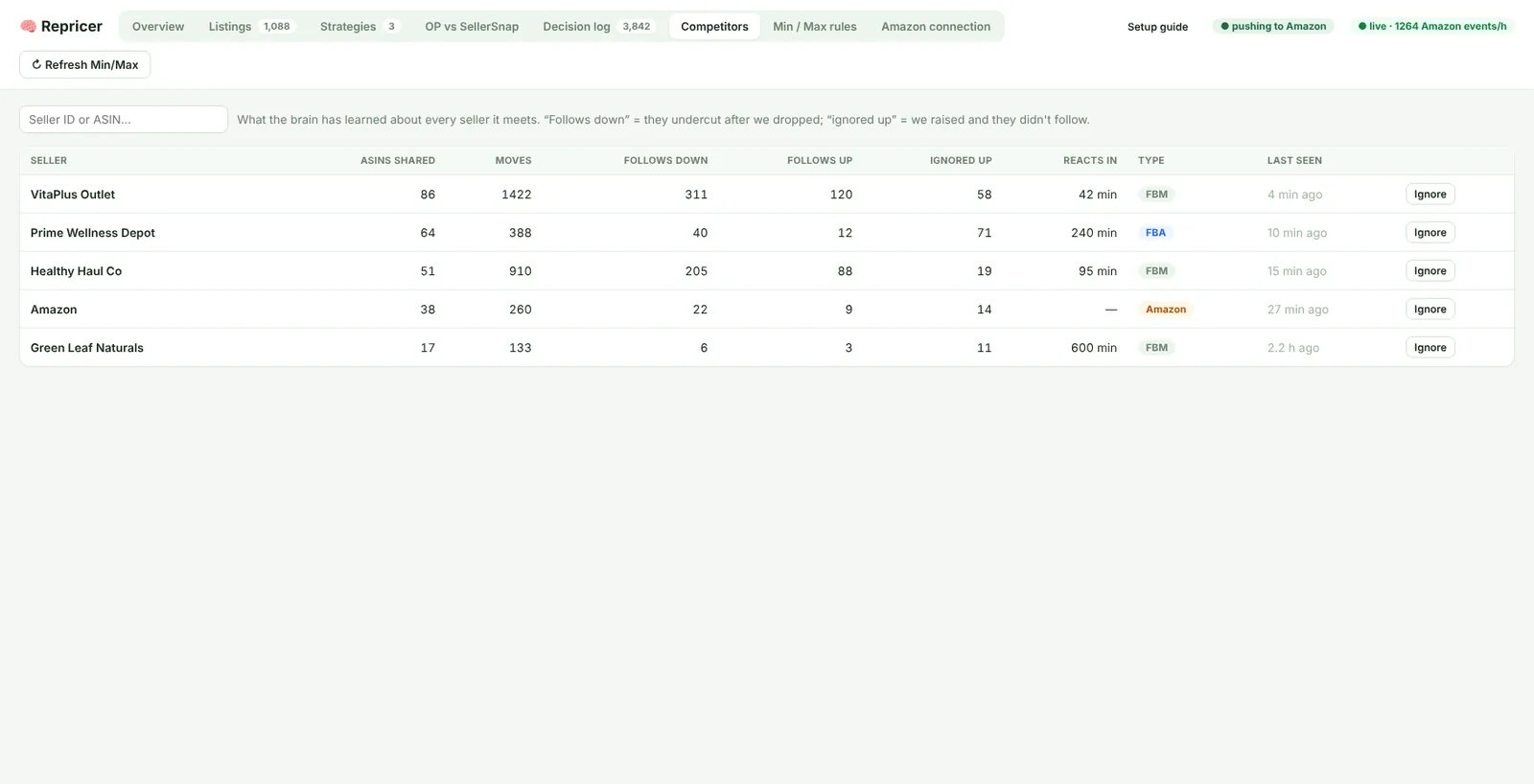The image size is (1534, 784).
Task: Open the Amazon connection tab
Action: 936,26
